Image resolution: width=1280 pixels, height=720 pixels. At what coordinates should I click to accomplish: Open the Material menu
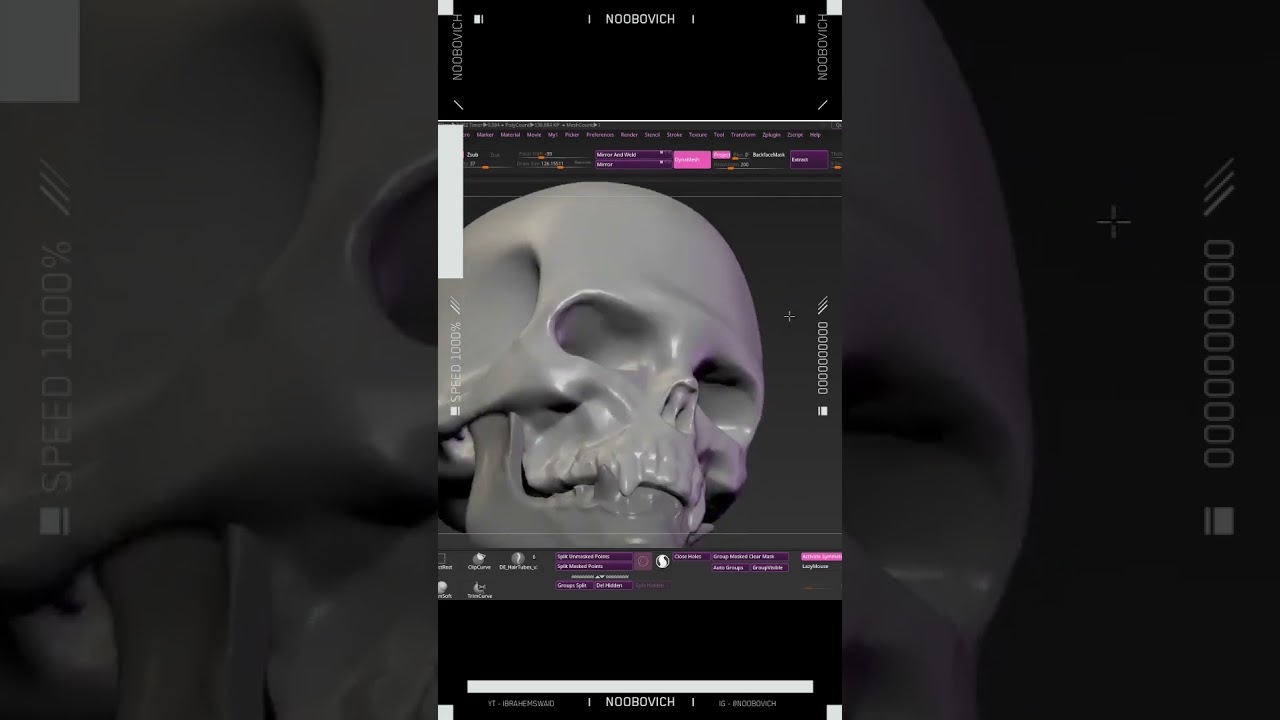[510, 134]
